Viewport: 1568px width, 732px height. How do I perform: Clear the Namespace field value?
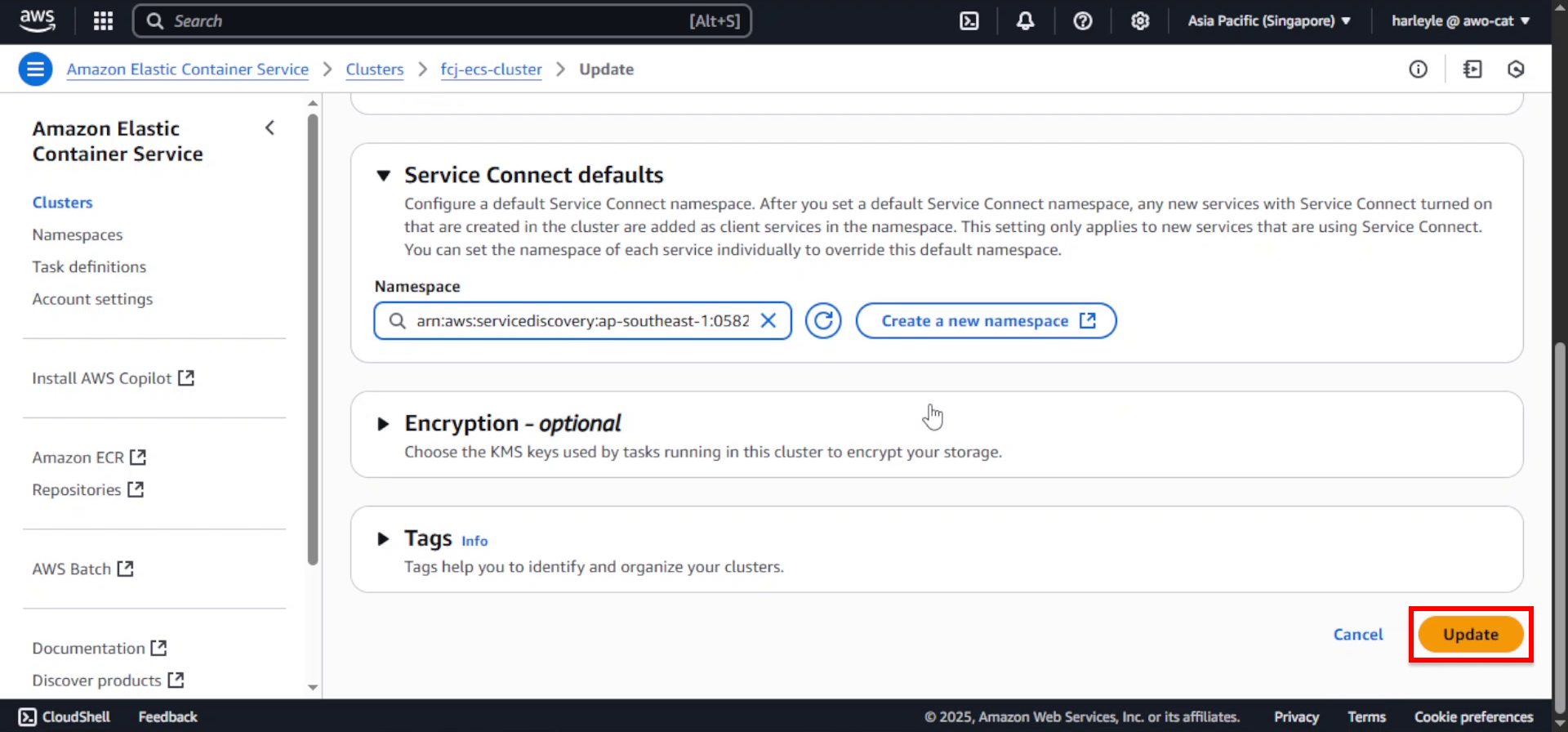(768, 321)
